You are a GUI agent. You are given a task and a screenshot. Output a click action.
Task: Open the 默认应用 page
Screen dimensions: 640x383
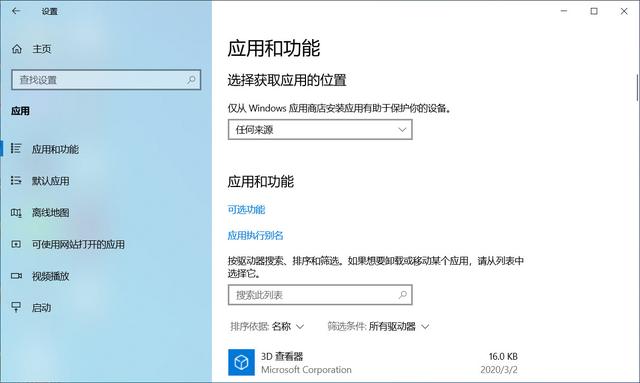tap(106, 180)
